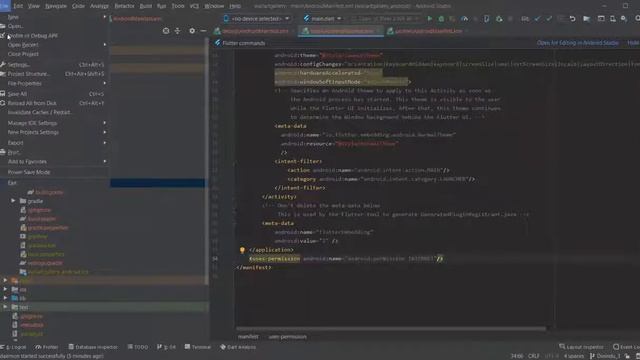Viewport: 640px width, 360px height.
Task: Open the Tools menu
Action: (x=178, y=6)
